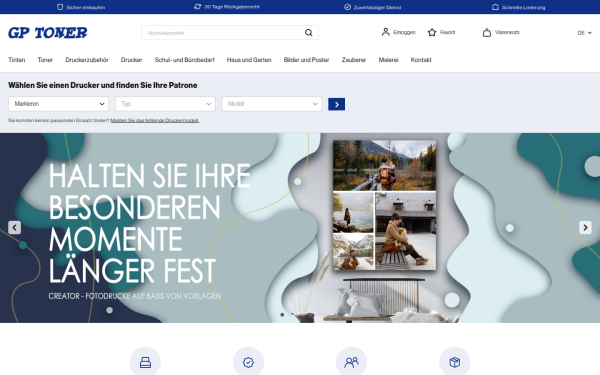Viewport: 600px width, 375px height.
Task: Open the Toner menu item
Action: 45,60
